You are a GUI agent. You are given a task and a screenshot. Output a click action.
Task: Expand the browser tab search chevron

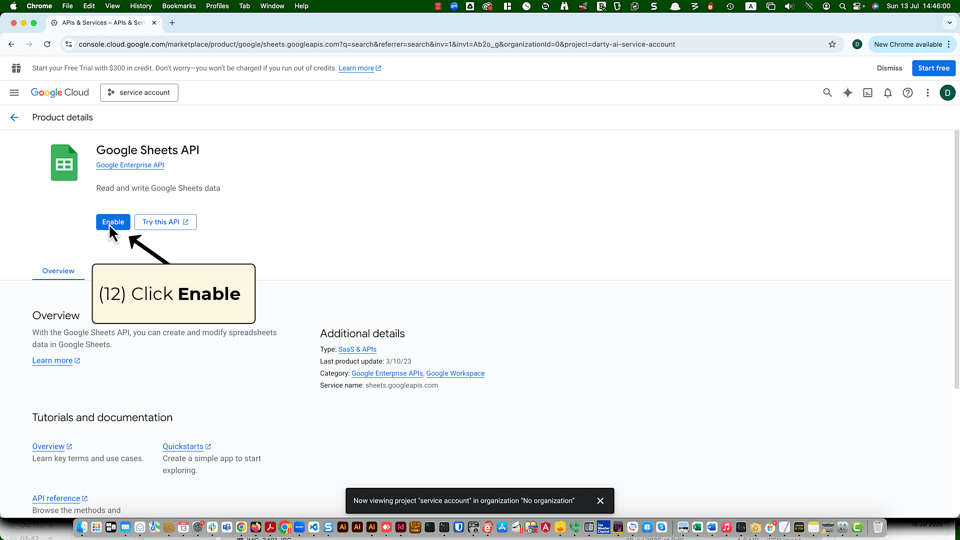(950, 23)
